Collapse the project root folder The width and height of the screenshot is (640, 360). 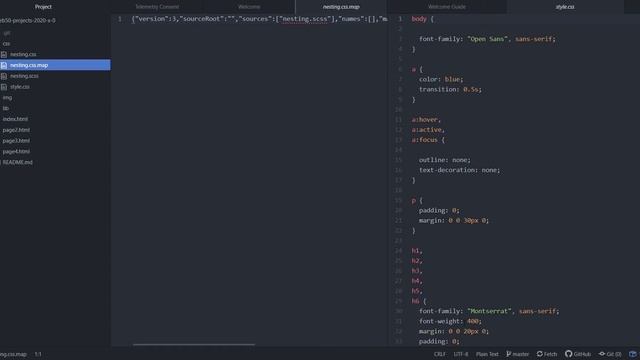point(28,20)
